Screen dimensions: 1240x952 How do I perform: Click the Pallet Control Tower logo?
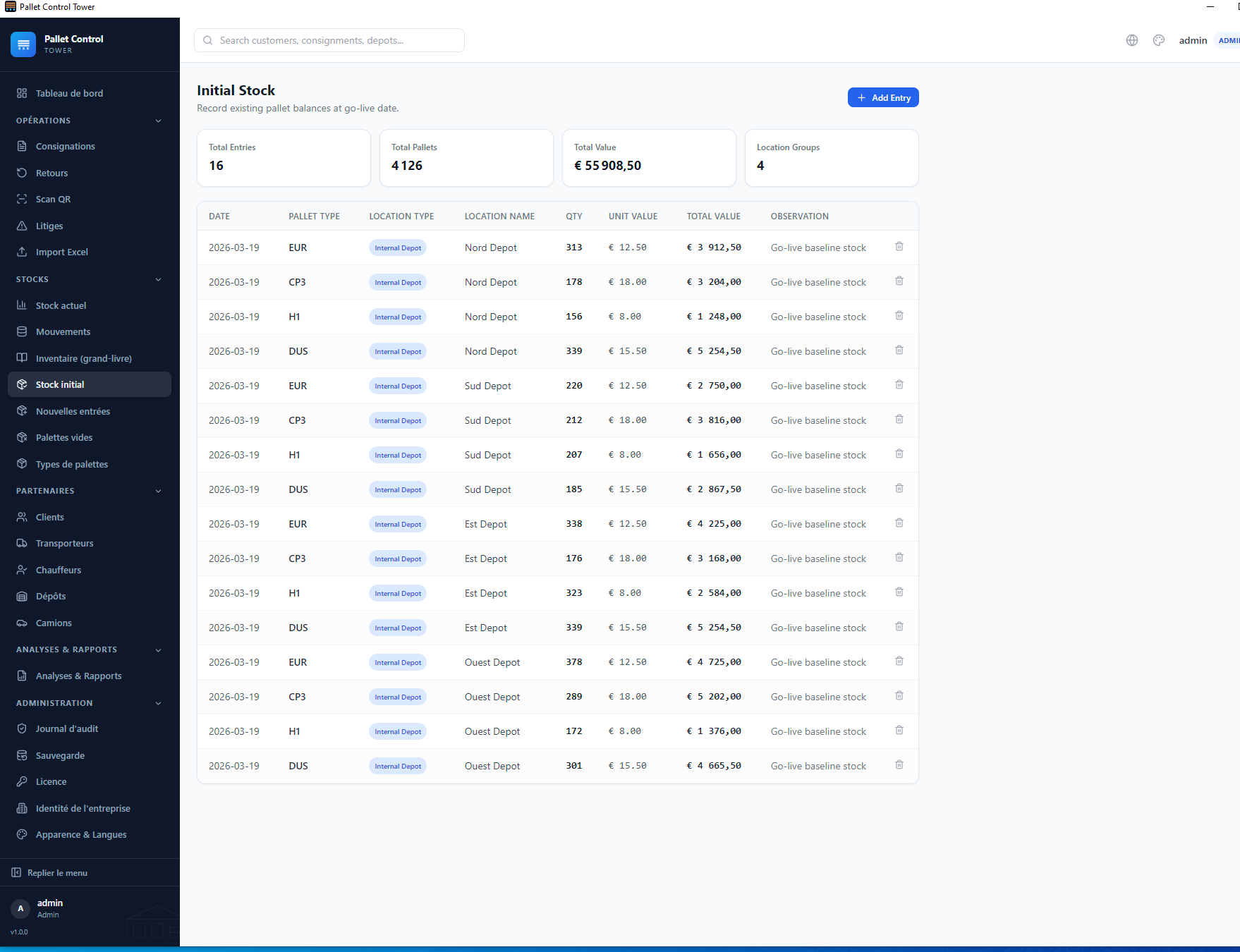[23, 44]
